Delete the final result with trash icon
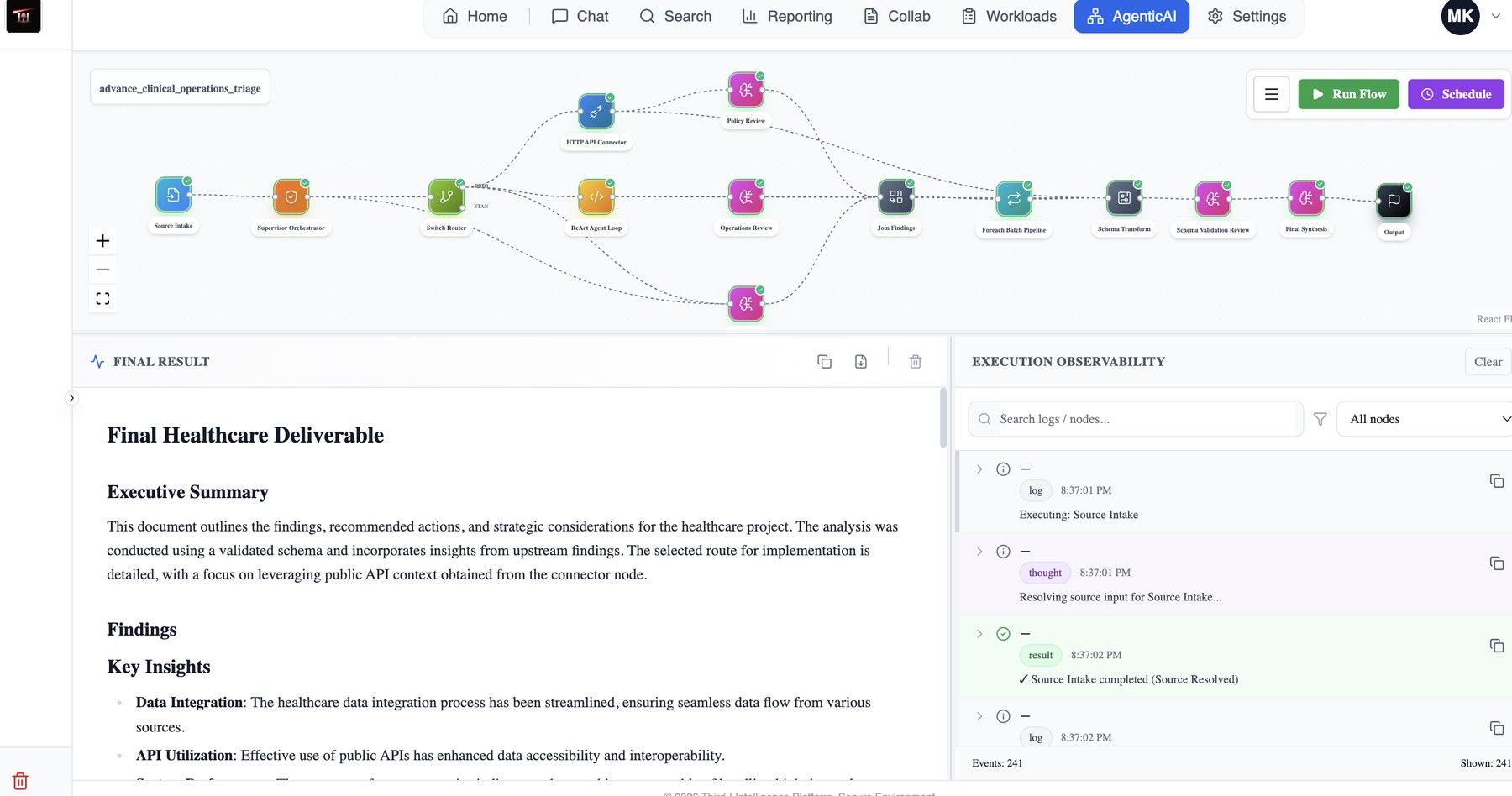Screen dimensions: 1512x796 [916, 361]
